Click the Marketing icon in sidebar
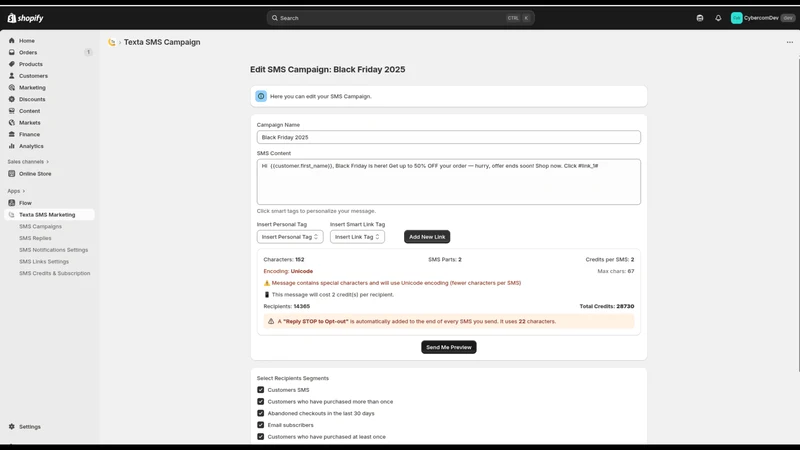800x450 pixels. point(12,87)
